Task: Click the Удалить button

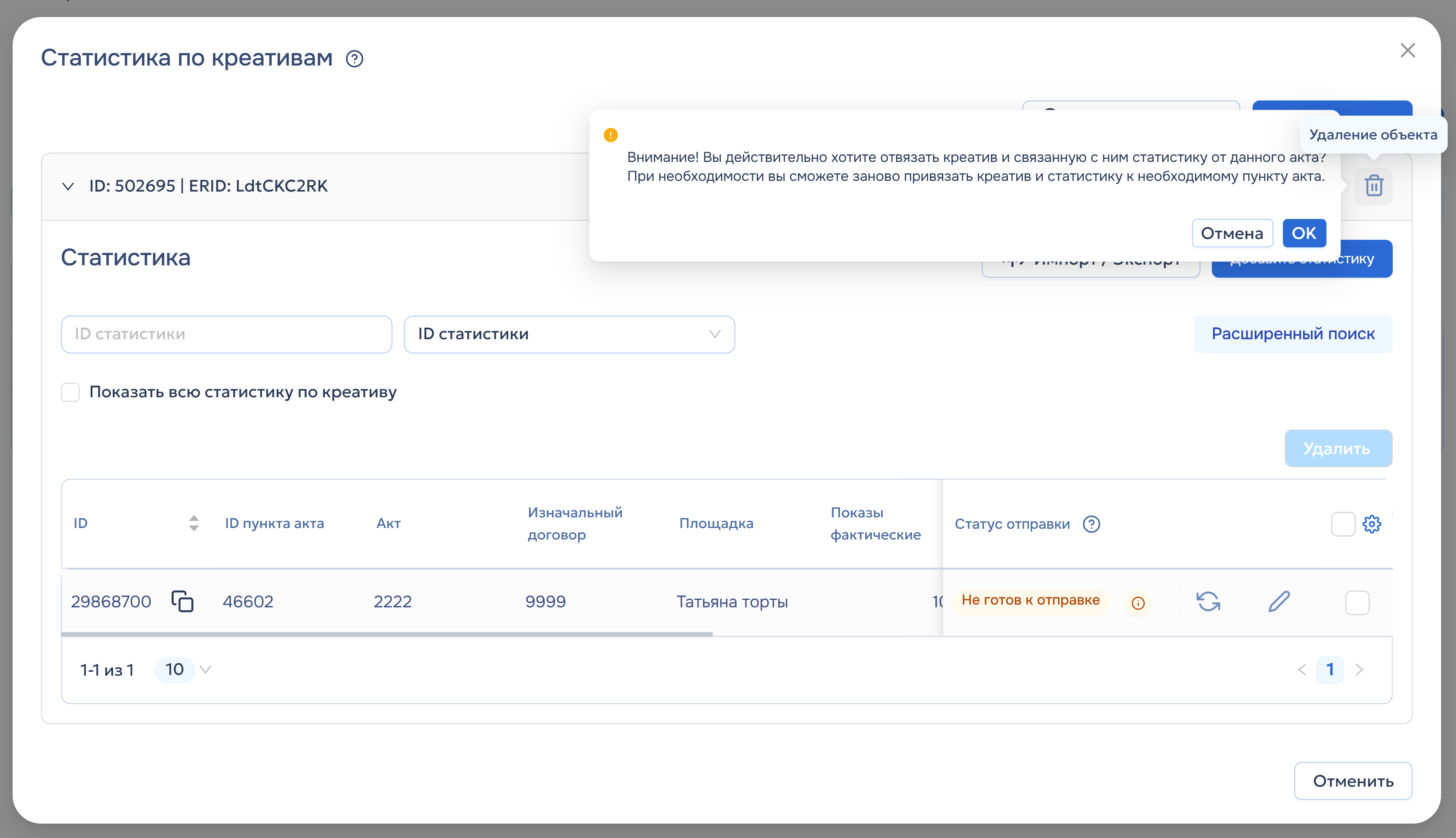Action: click(x=1338, y=448)
